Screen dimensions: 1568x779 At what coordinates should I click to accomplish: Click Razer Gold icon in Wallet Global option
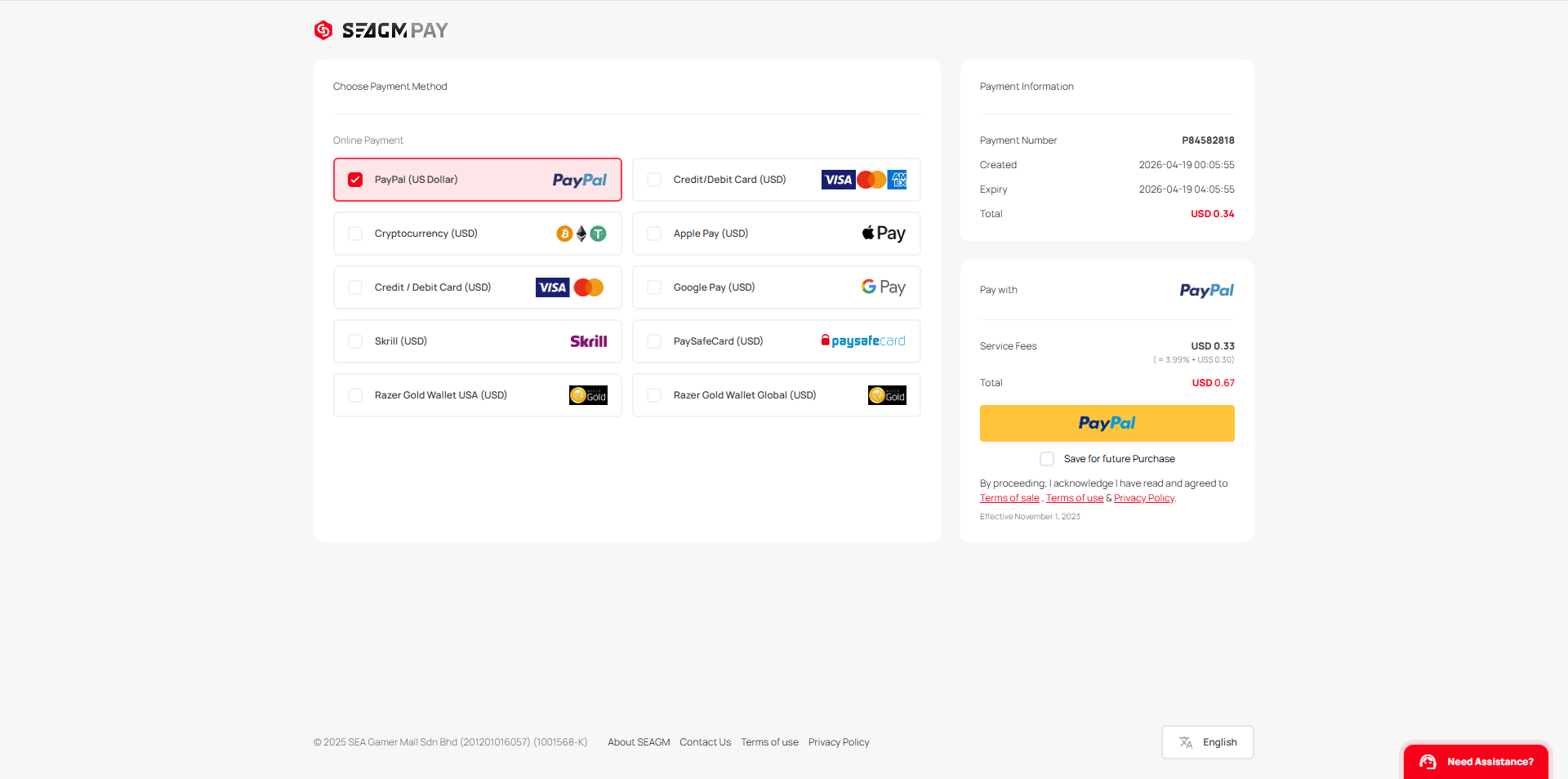(887, 395)
